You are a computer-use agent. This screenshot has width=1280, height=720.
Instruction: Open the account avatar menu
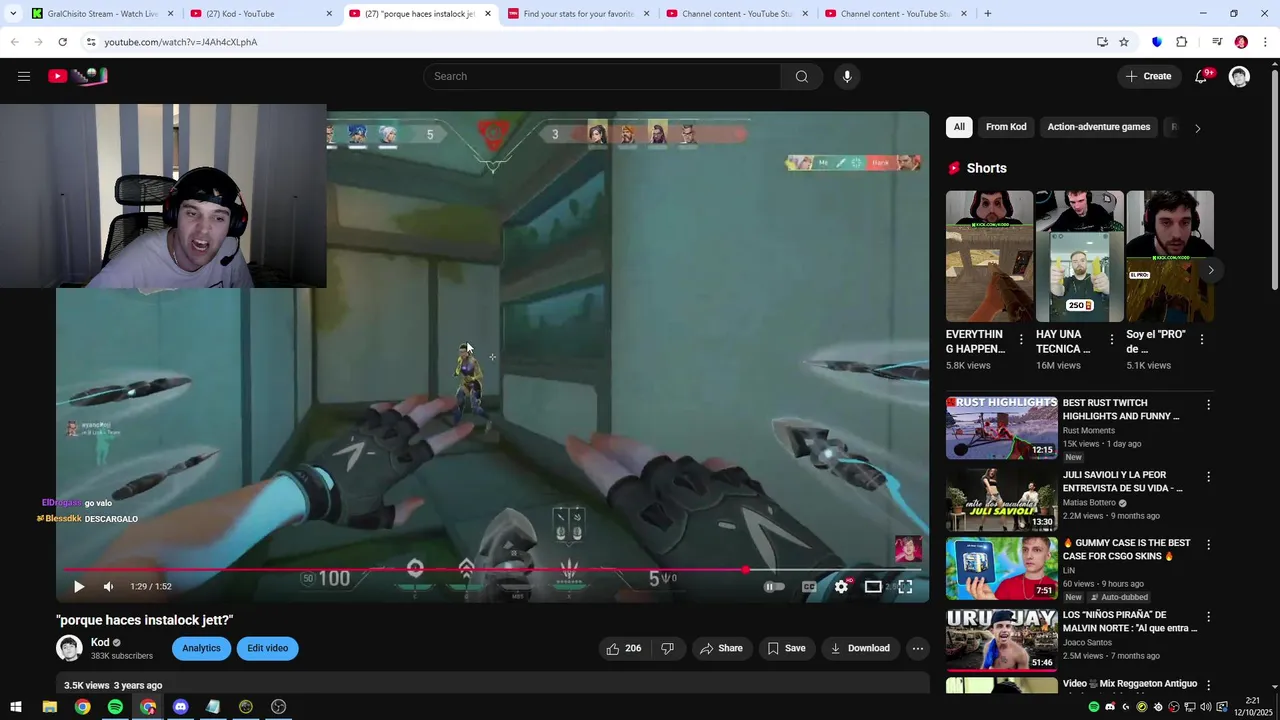pyautogui.click(x=1239, y=76)
